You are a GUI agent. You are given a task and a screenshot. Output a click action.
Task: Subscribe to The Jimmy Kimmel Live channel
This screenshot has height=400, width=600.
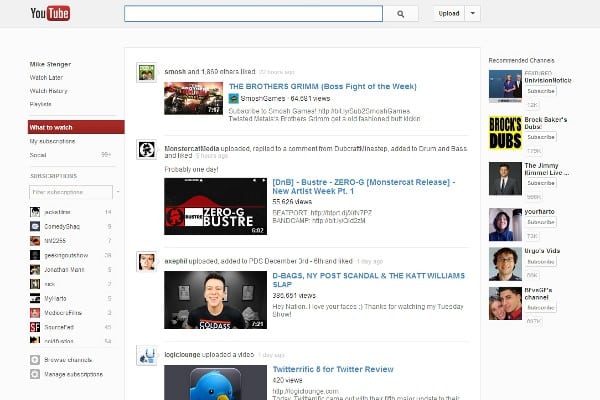click(541, 183)
